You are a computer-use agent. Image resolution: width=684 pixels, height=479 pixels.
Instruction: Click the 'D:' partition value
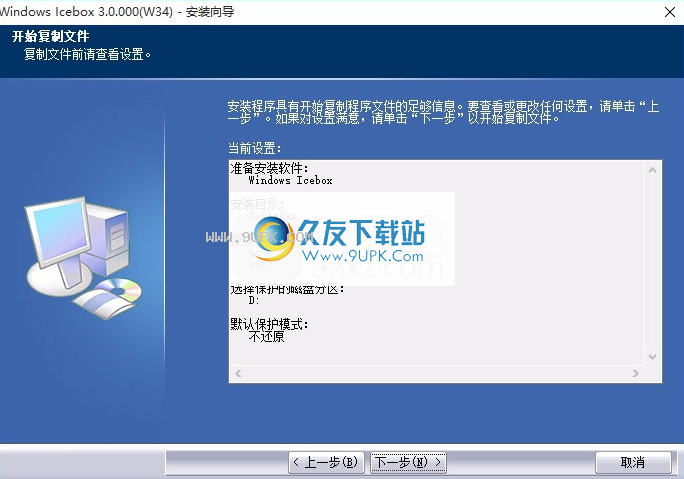pyautogui.click(x=253, y=301)
